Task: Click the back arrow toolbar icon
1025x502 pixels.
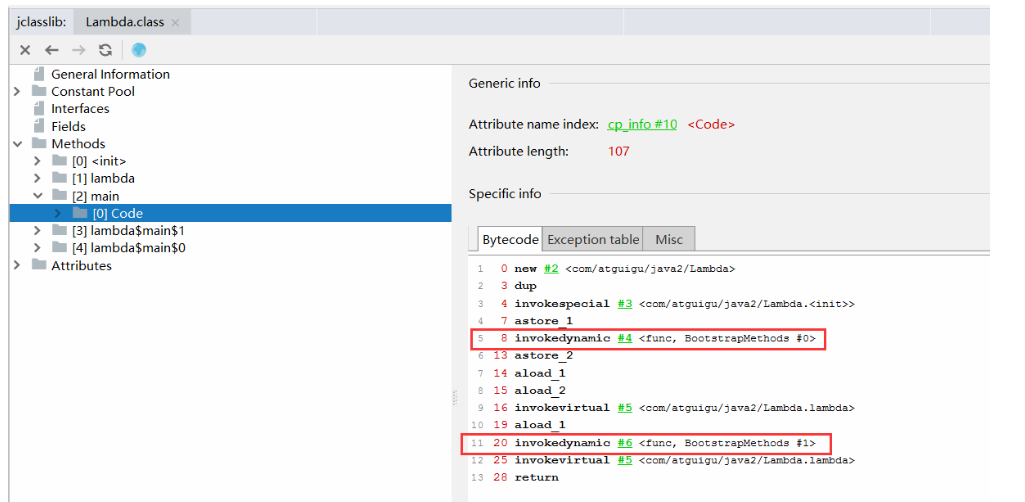Action: (52, 50)
